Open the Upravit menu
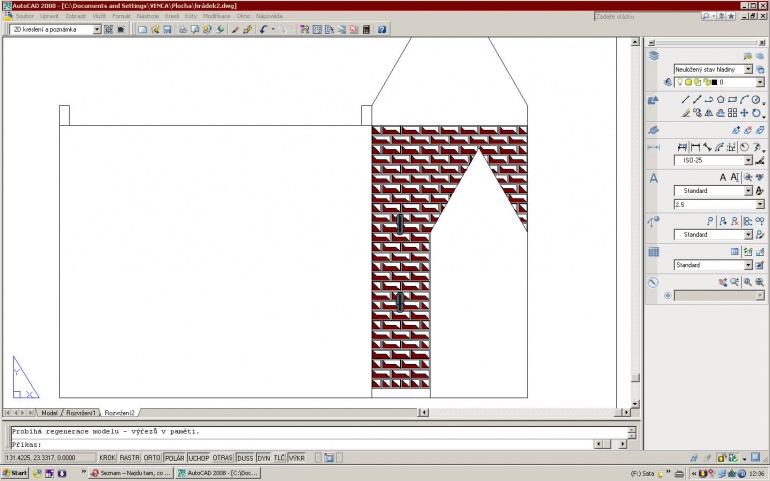This screenshot has height=481, width=770. pos(49,16)
